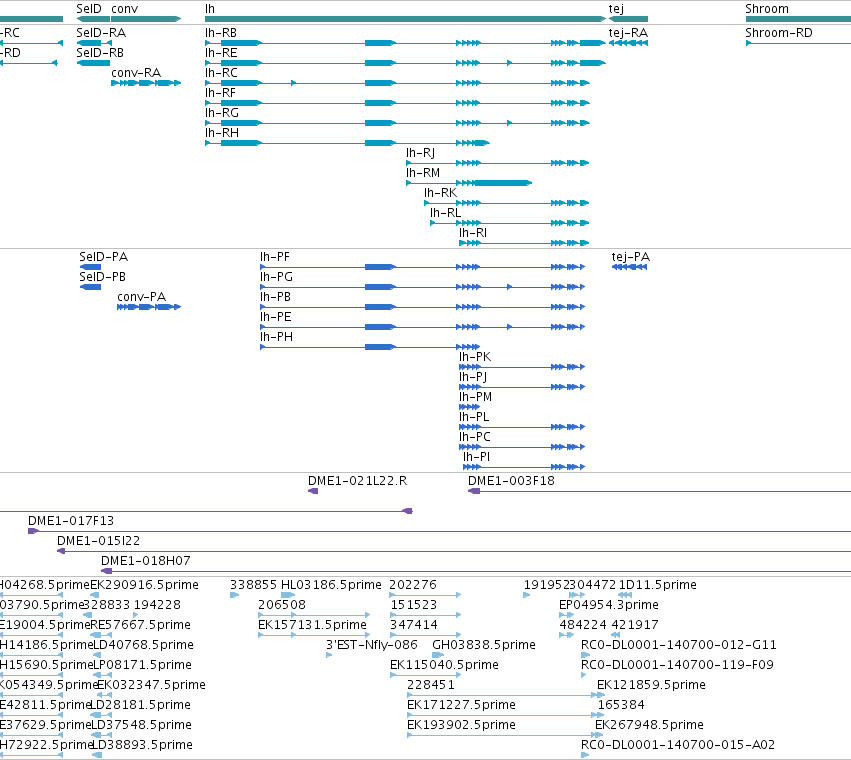This screenshot has width=851, height=760.
Task: Select EST EK032347.5prime
Action: (x=104, y=695)
